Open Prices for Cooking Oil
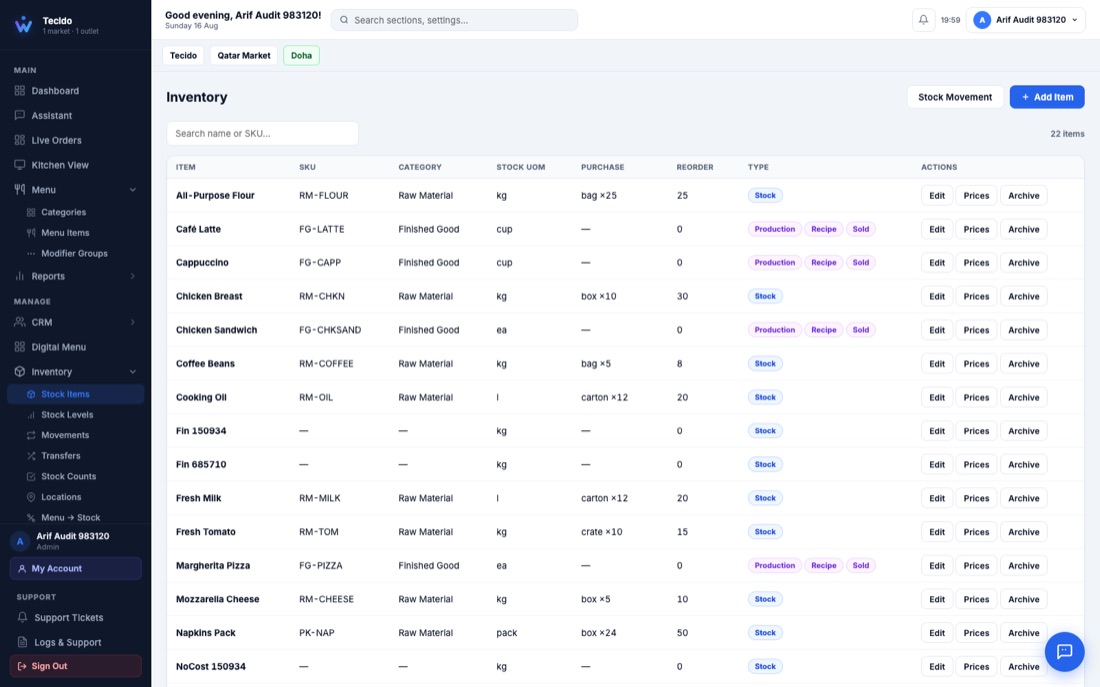This screenshot has width=1100, height=687. click(976, 397)
